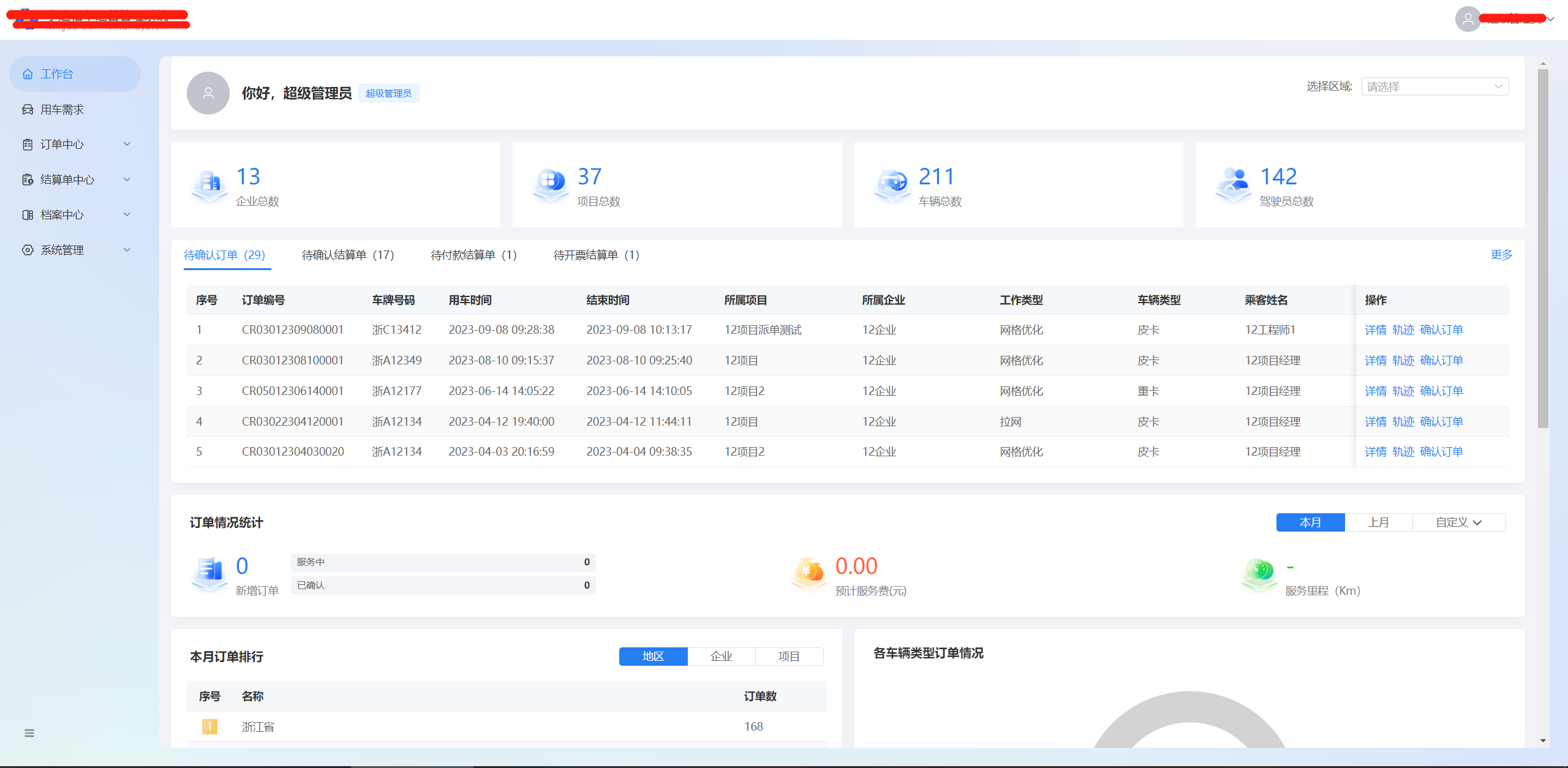Open 详情 for order CR03012309080001
Screen dimensions: 1568x768
pos(1376,330)
